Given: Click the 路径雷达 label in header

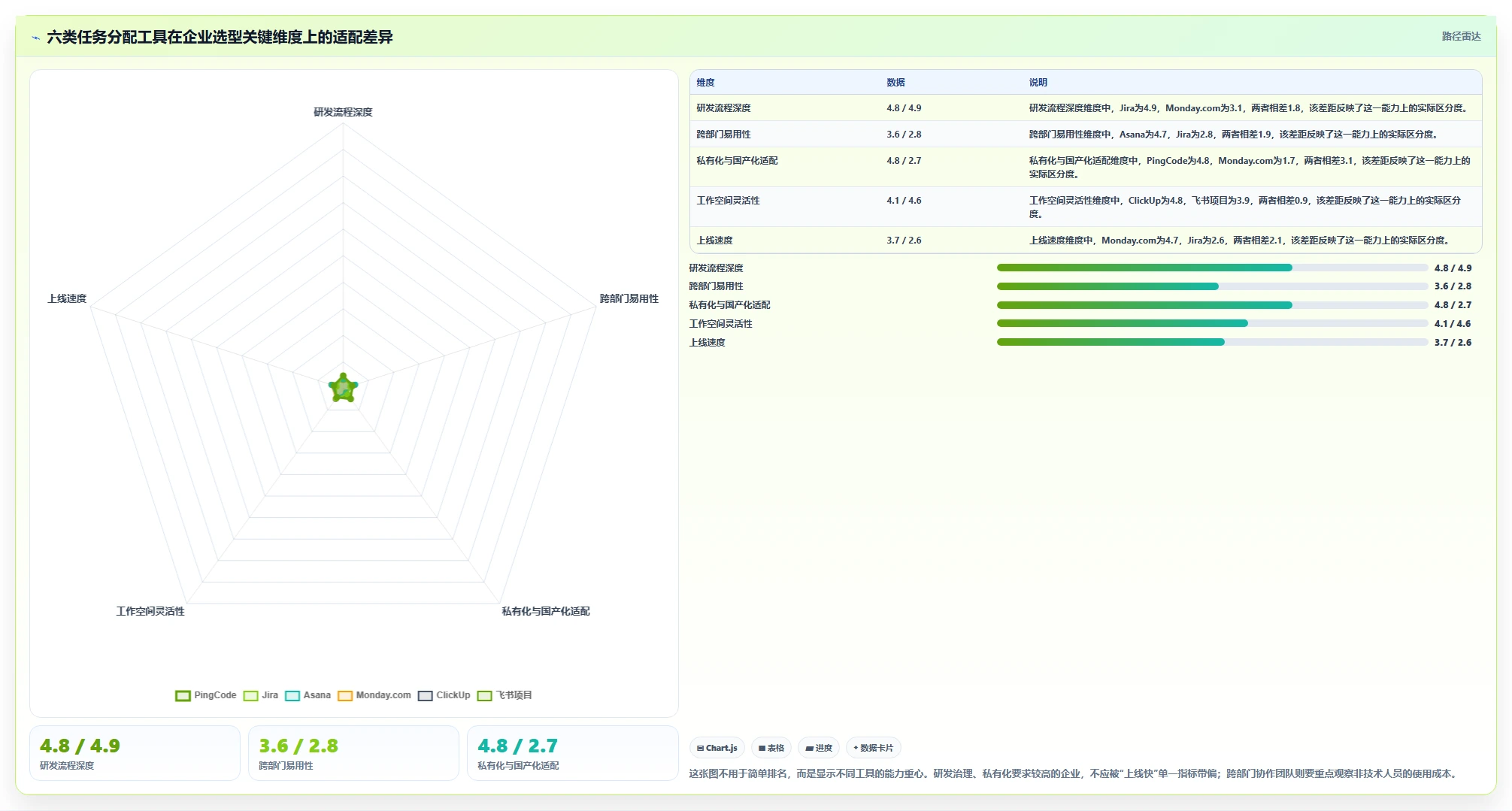Looking at the screenshot, I should [1461, 36].
